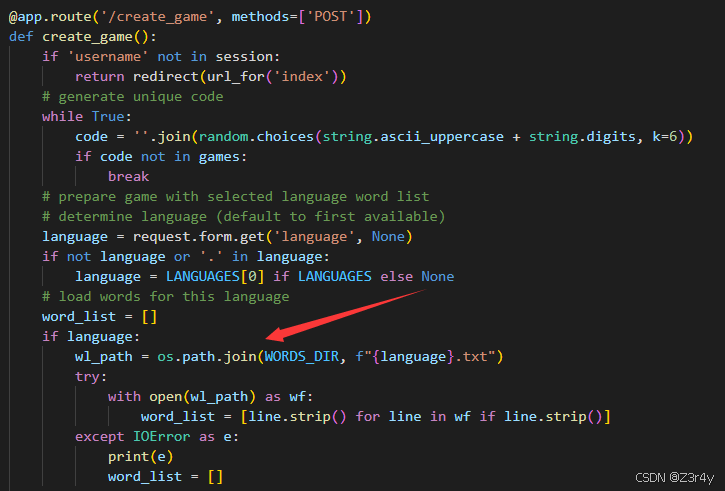Click the 'try:' keyword
The height and width of the screenshot is (491, 725).
(x=91, y=376)
